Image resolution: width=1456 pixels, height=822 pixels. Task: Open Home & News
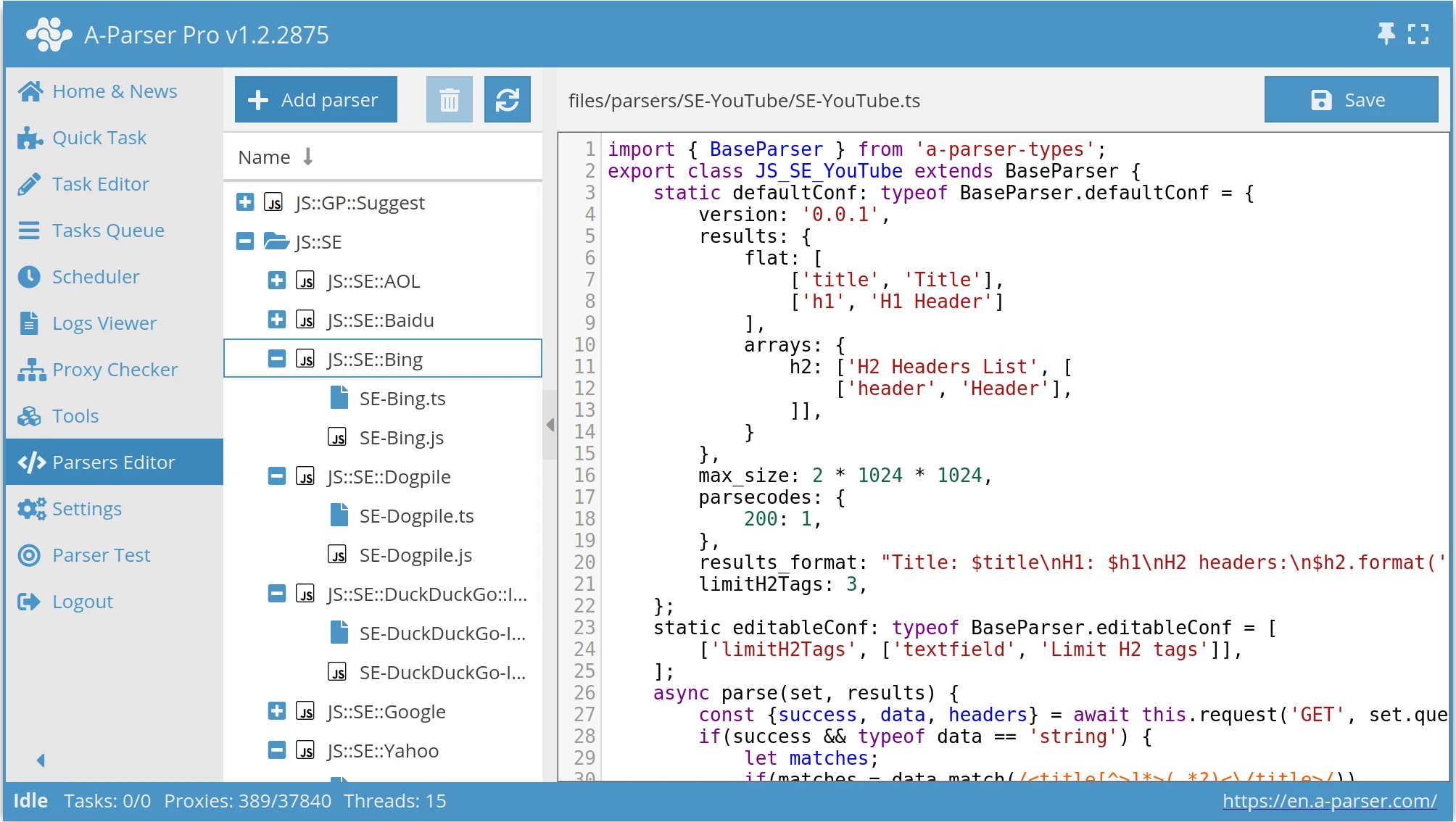pos(114,91)
